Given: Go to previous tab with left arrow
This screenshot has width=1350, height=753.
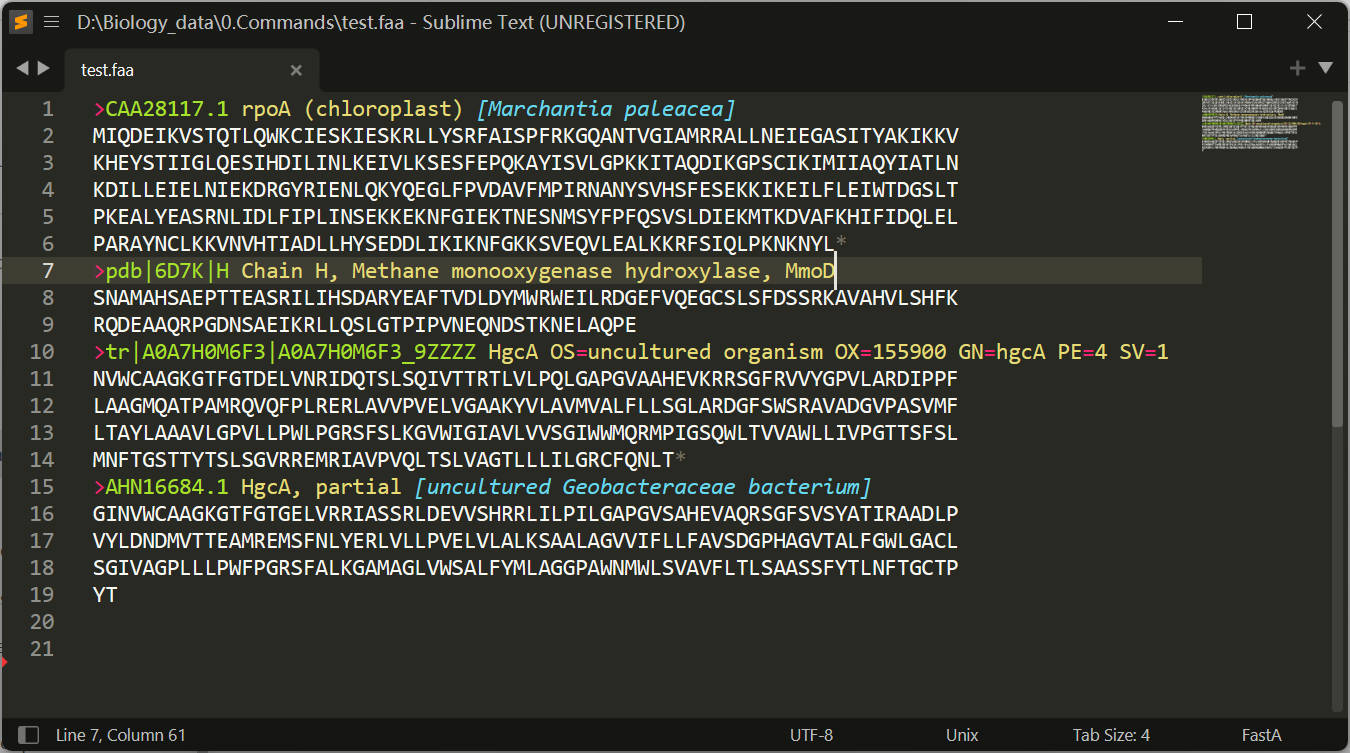Looking at the screenshot, I should 23,68.
